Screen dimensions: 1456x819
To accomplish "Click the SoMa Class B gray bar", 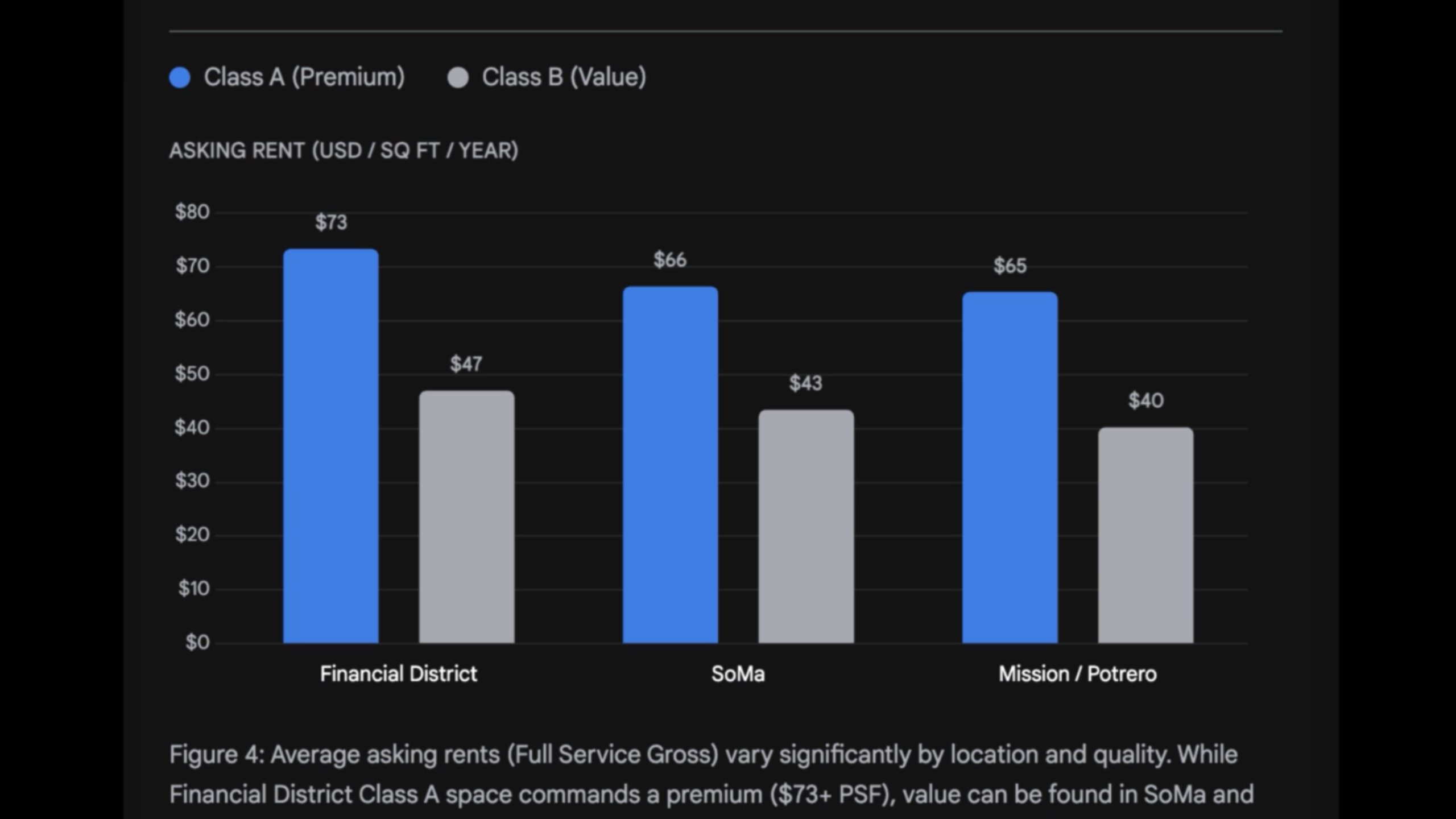I will point(806,526).
